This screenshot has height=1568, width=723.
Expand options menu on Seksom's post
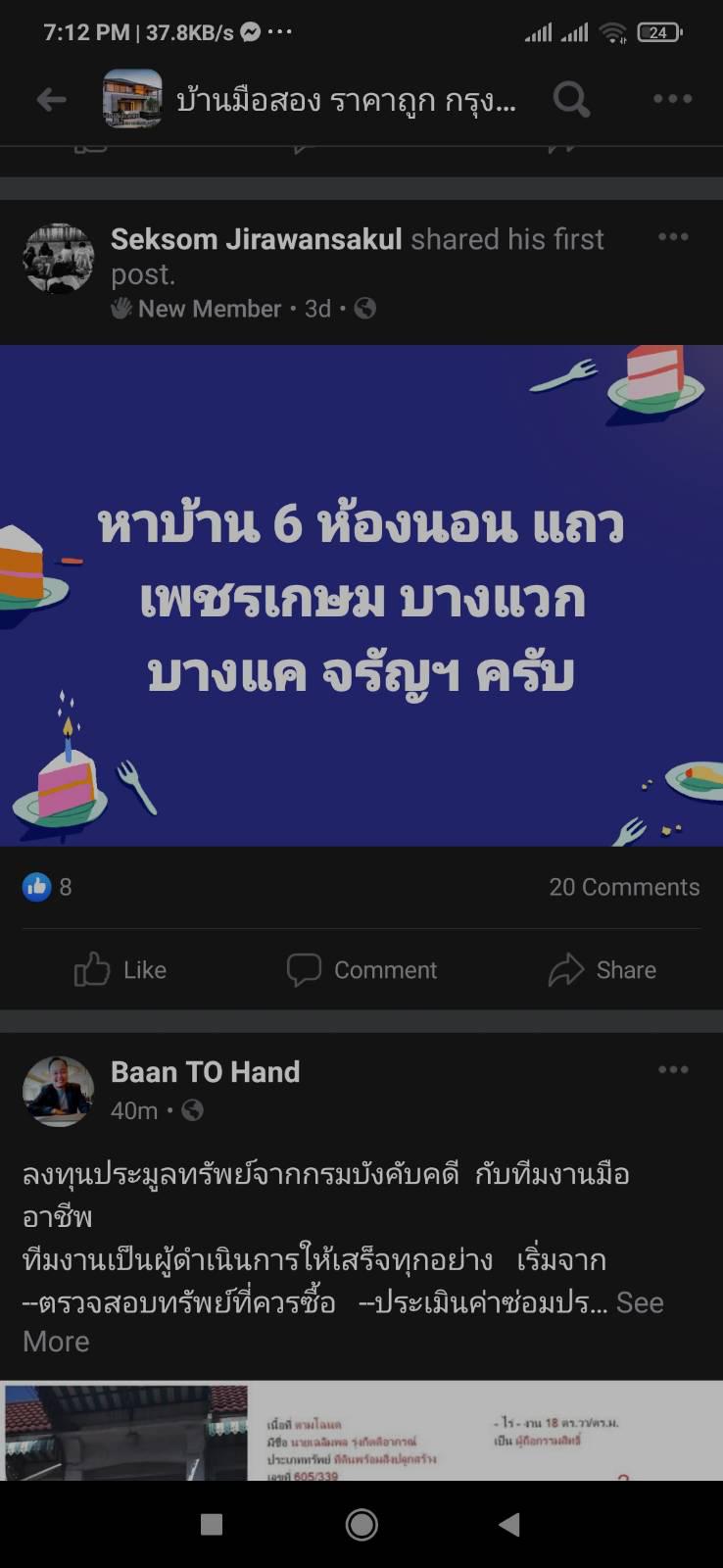(x=673, y=237)
